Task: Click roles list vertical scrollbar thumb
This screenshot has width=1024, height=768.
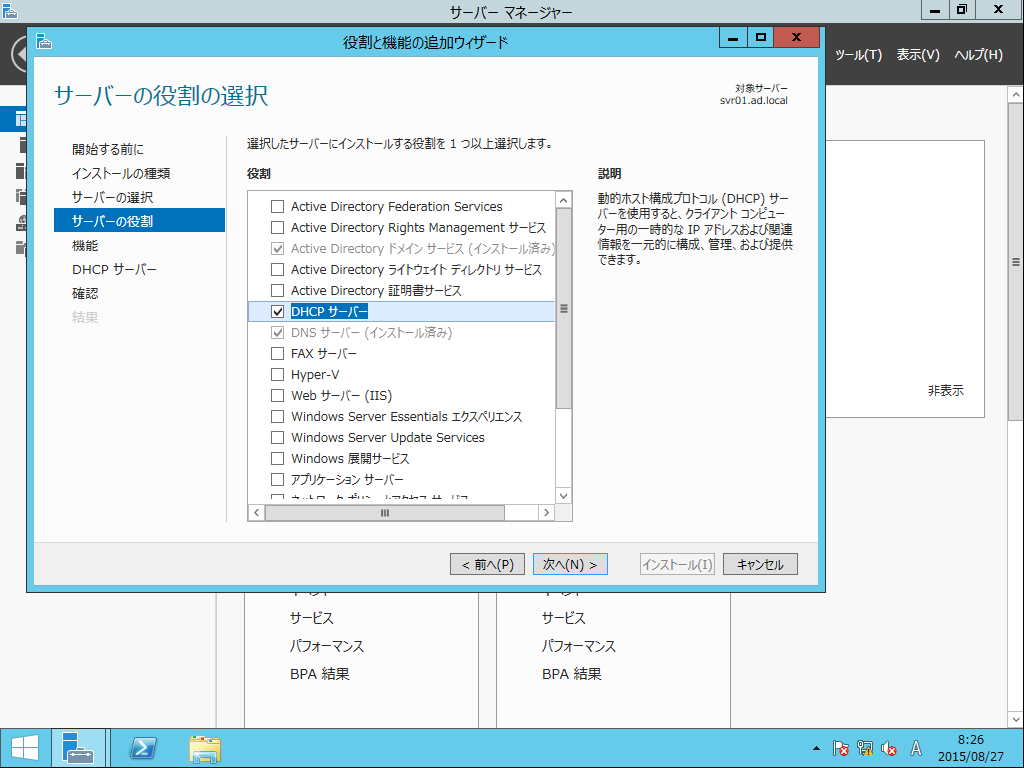Action: (x=564, y=308)
